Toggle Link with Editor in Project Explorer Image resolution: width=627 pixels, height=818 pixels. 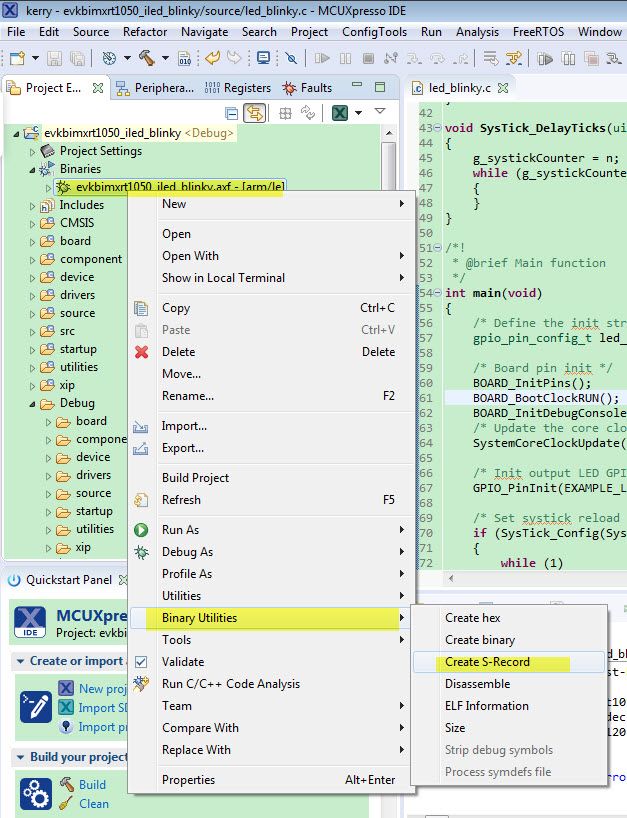(255, 113)
